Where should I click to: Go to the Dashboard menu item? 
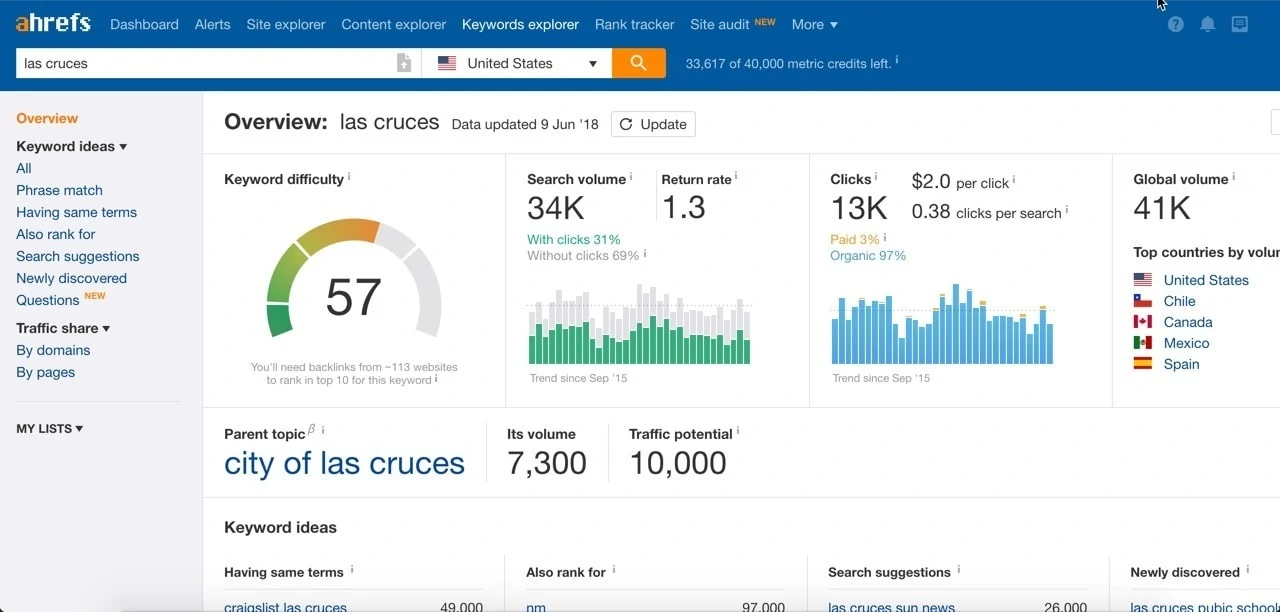tap(144, 24)
